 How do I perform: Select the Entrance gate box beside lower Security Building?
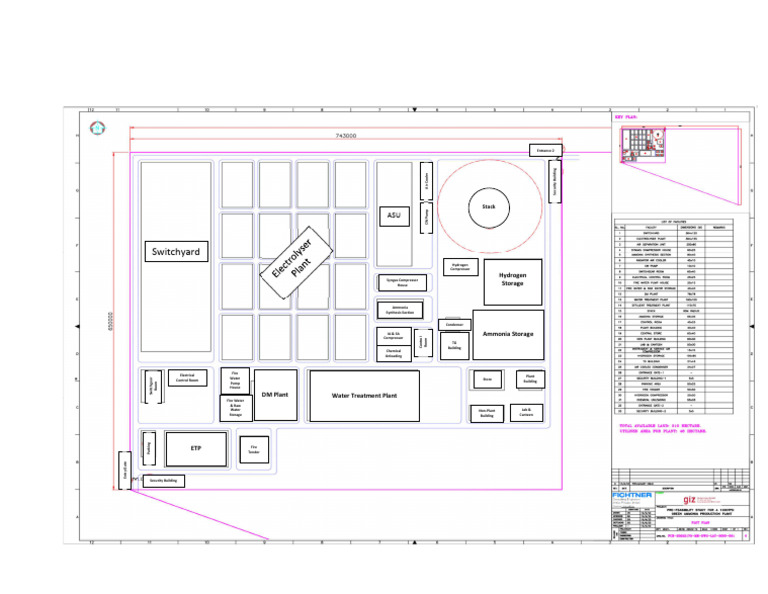click(125, 471)
